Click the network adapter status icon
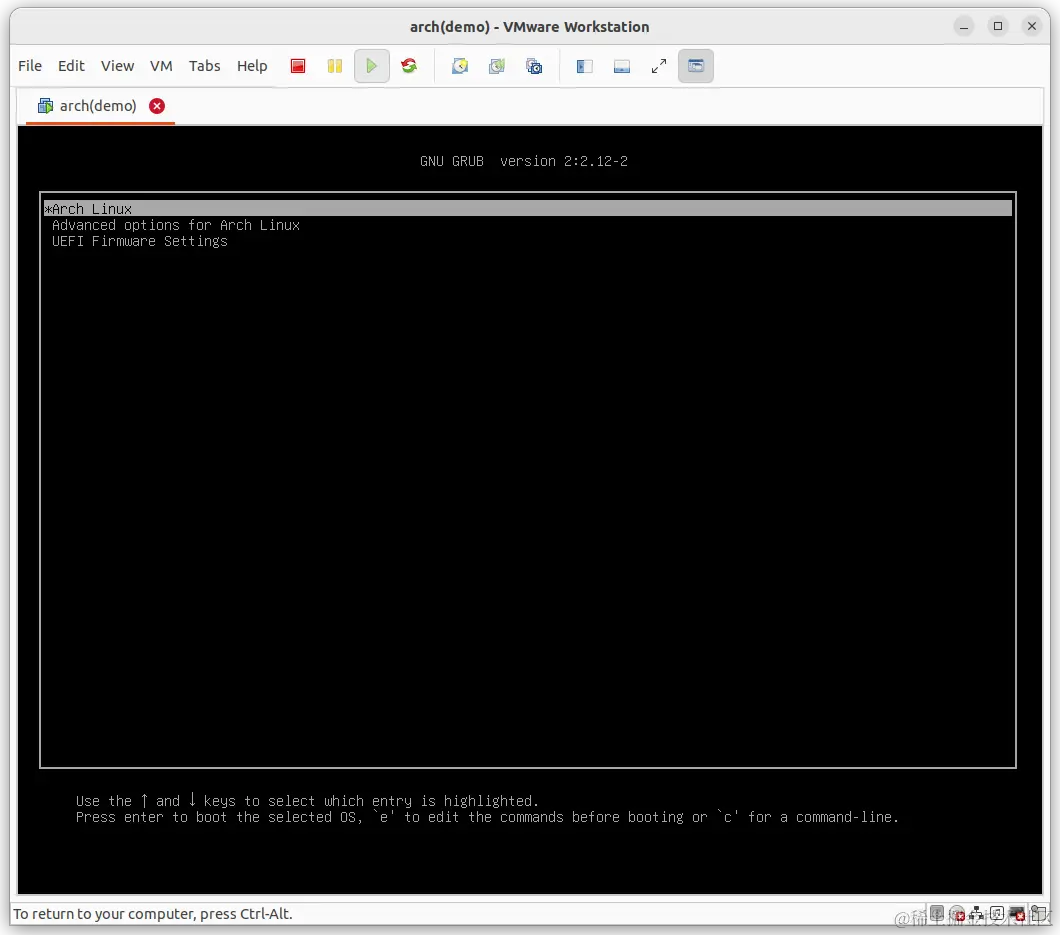Viewport: 1060px width, 935px height. pyautogui.click(x=977, y=914)
